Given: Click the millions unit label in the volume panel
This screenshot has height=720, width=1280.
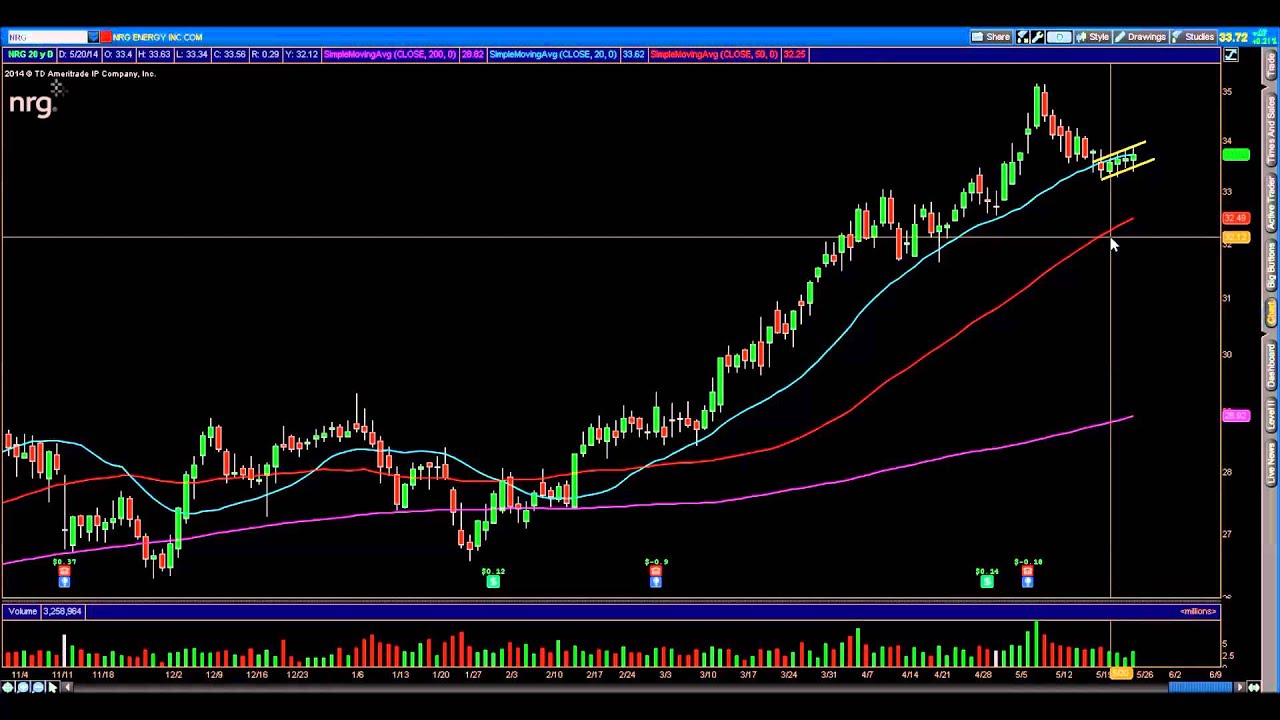Looking at the screenshot, I should 1197,611.
